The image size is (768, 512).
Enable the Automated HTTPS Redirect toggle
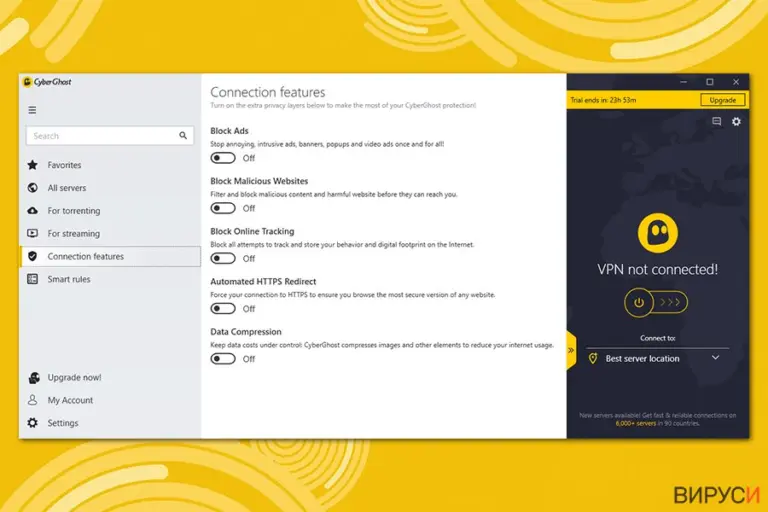point(223,309)
